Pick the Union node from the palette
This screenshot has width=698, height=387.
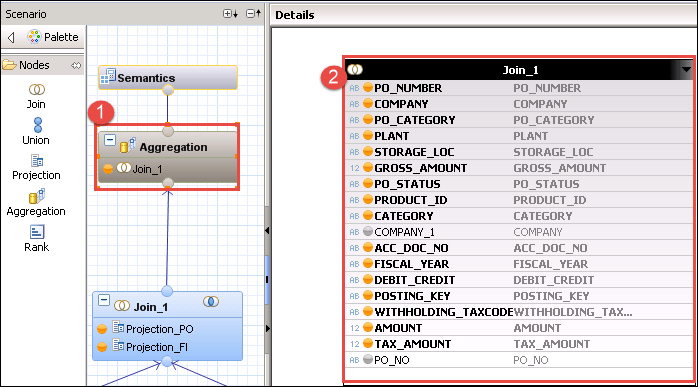point(37,131)
